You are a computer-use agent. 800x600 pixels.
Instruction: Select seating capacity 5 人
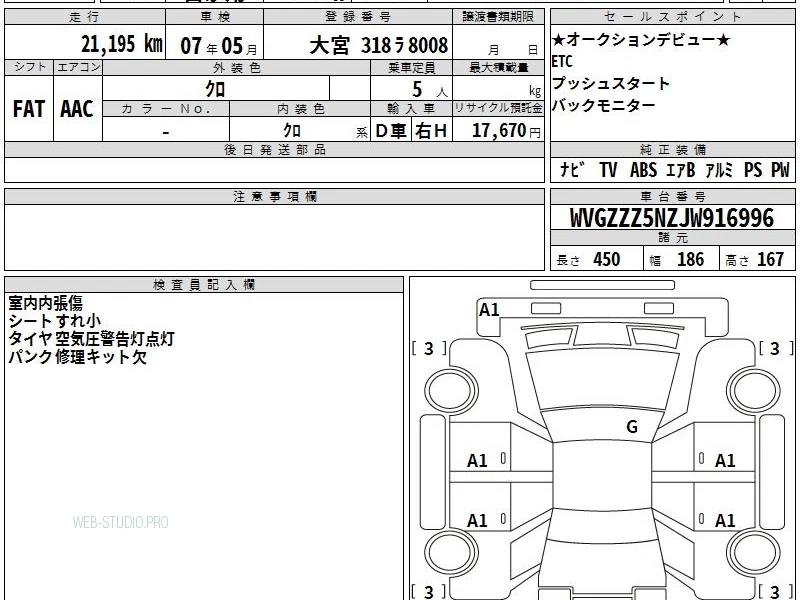coord(430,90)
